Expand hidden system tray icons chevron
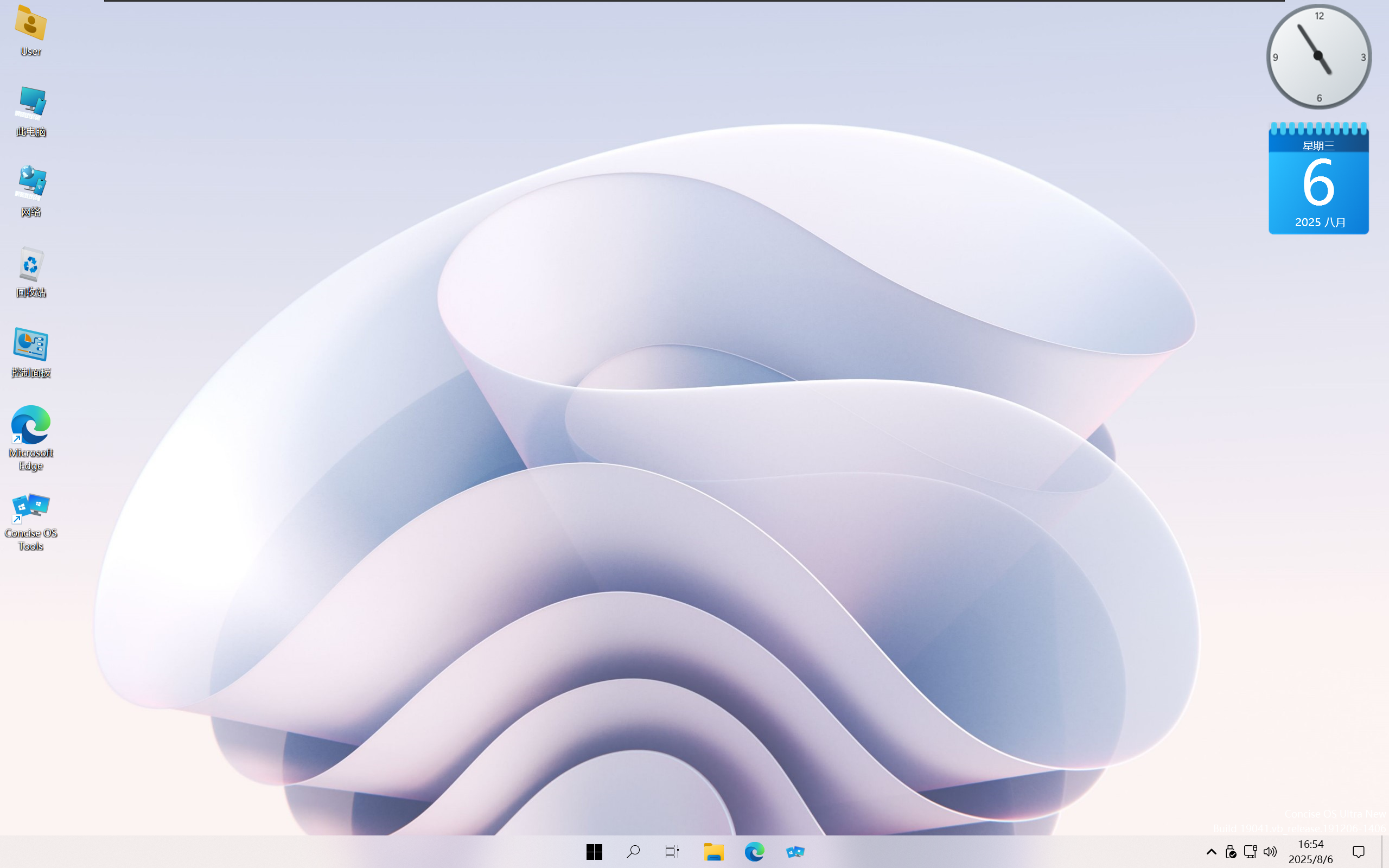Image resolution: width=1389 pixels, height=868 pixels. coord(1211,851)
